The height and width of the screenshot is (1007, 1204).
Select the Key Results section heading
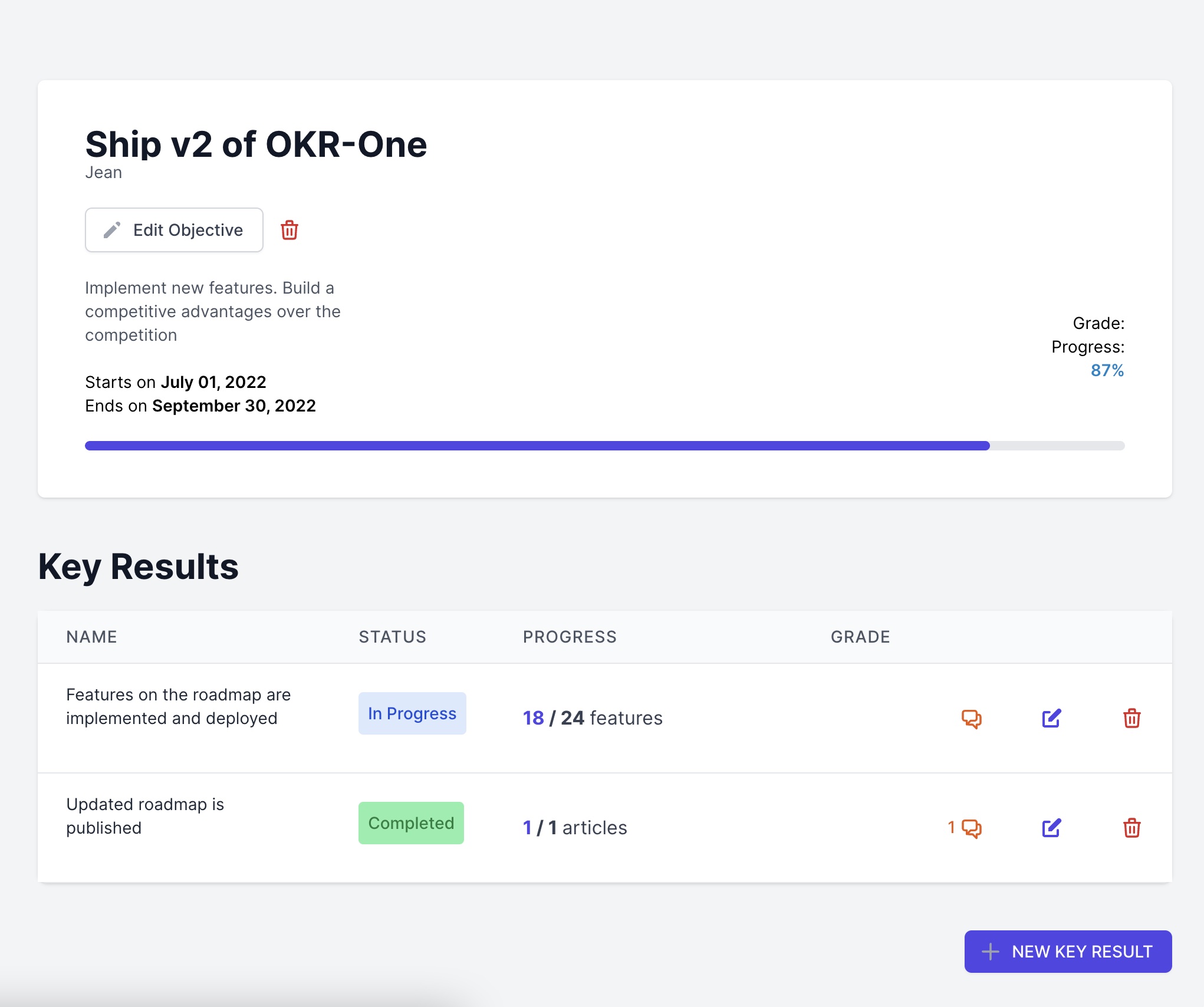138,567
